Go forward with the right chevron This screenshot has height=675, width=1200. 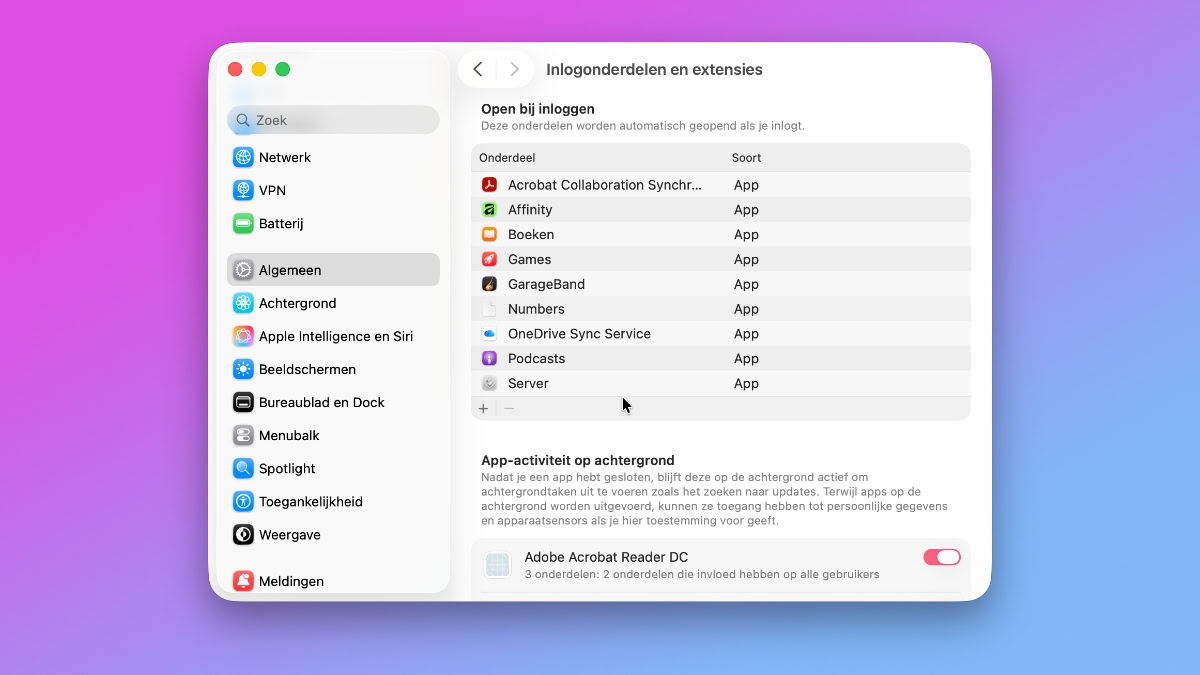[x=514, y=69]
